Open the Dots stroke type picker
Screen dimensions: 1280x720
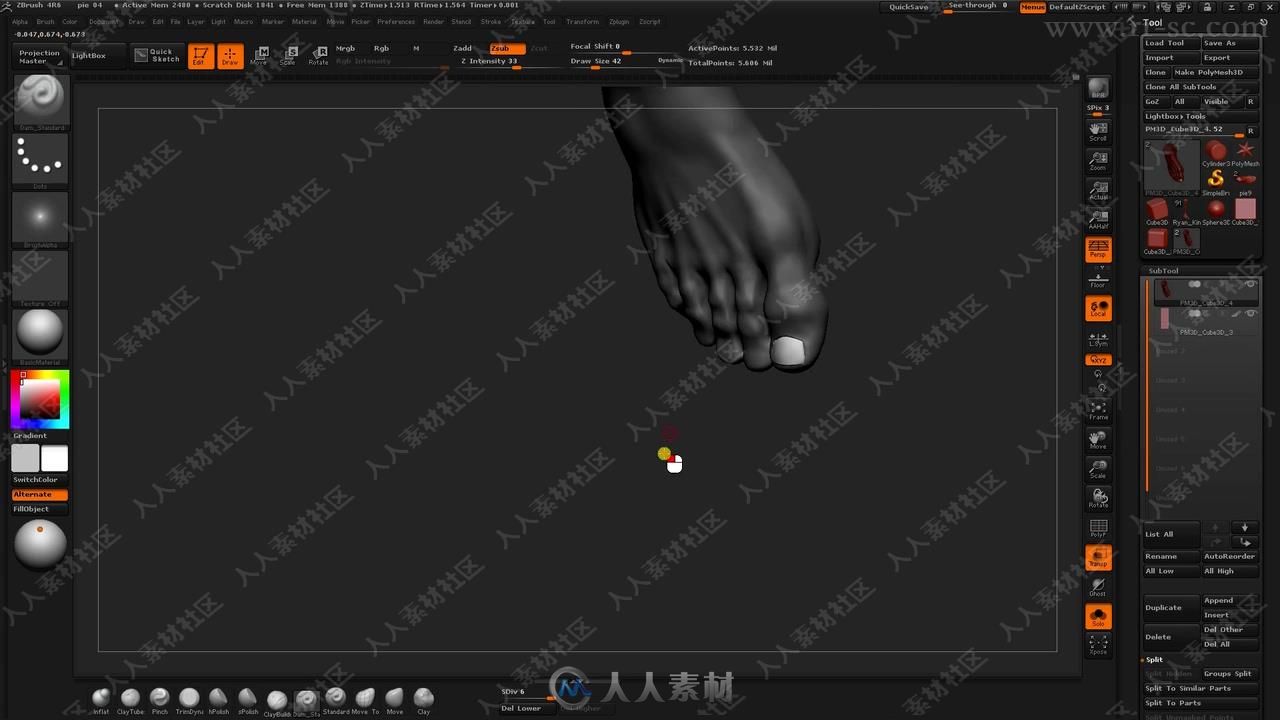coord(41,161)
